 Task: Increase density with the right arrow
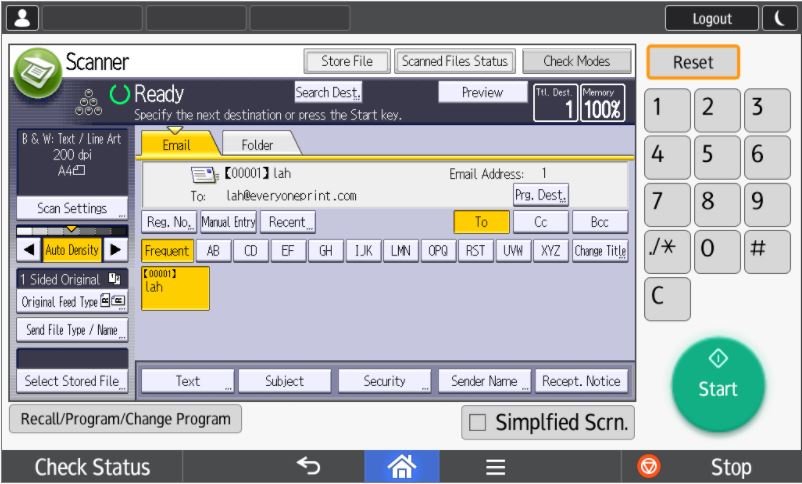coord(117,250)
